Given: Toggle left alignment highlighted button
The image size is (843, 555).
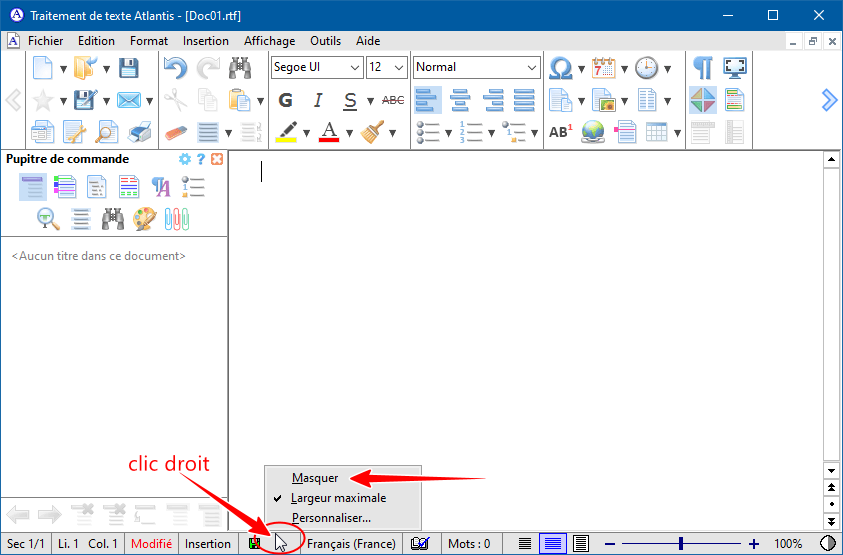Looking at the screenshot, I should click(x=428, y=100).
